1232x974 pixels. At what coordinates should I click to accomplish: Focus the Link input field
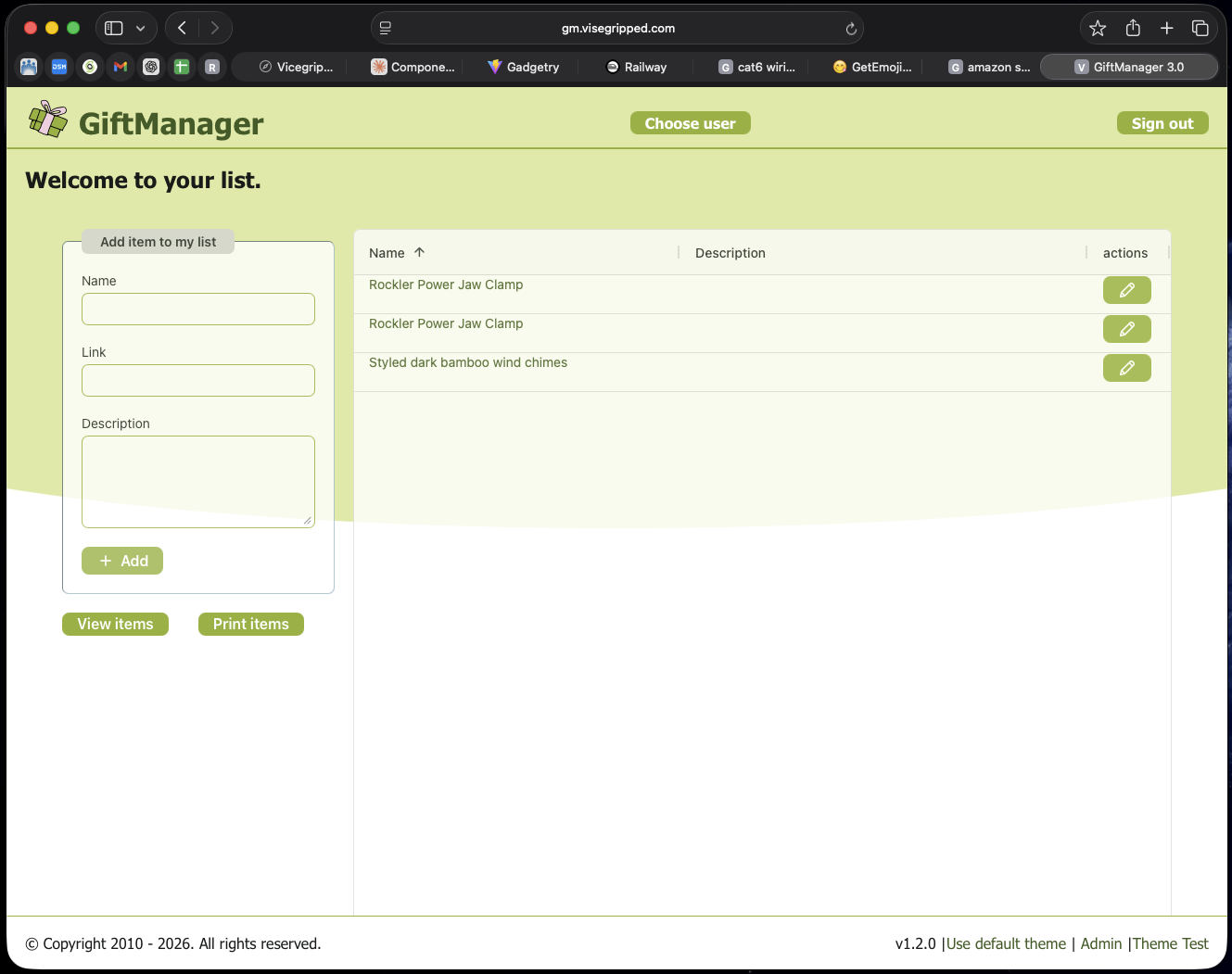tap(198, 380)
